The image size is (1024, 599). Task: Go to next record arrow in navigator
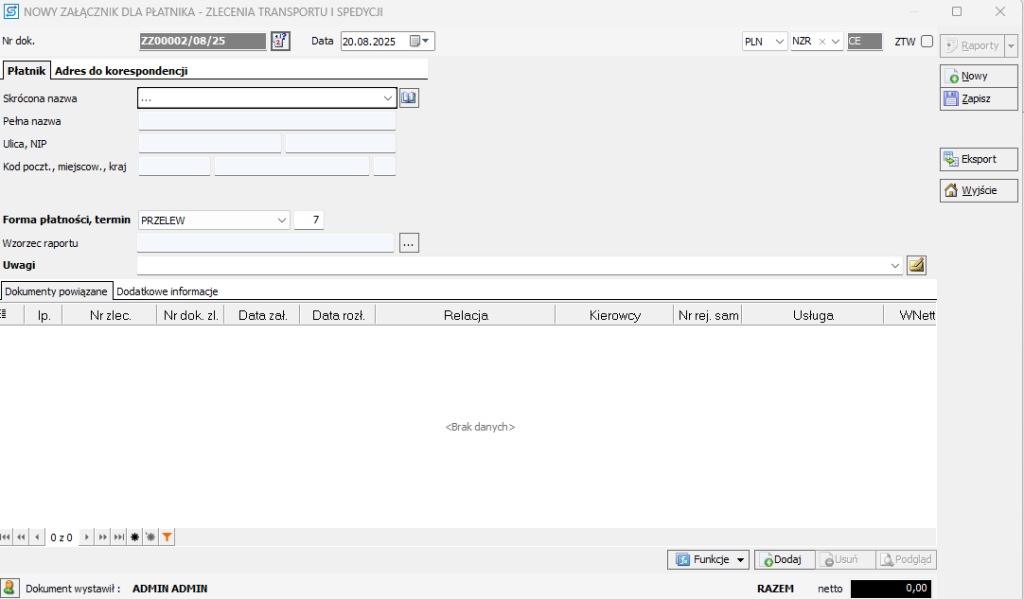(x=86, y=537)
